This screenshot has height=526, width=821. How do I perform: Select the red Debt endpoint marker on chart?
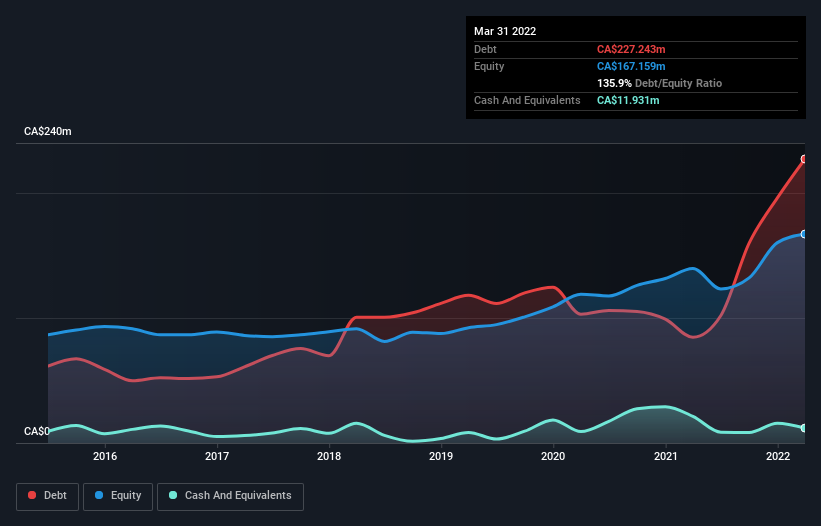click(804, 159)
